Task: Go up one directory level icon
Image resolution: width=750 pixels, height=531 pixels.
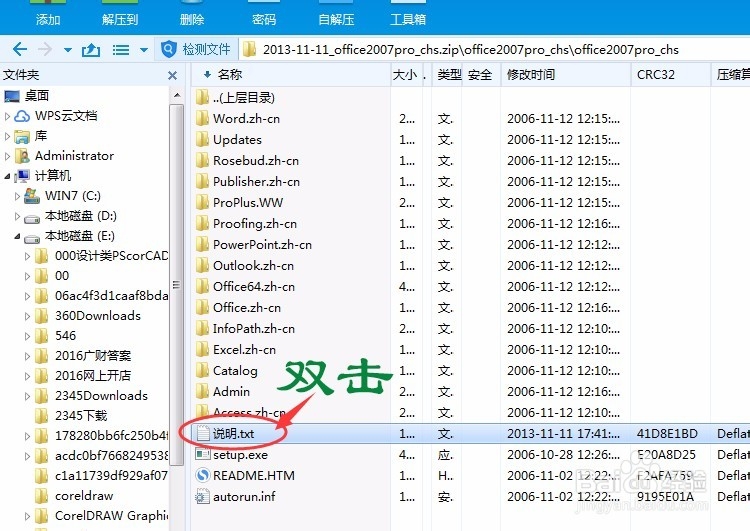Action: pos(91,49)
